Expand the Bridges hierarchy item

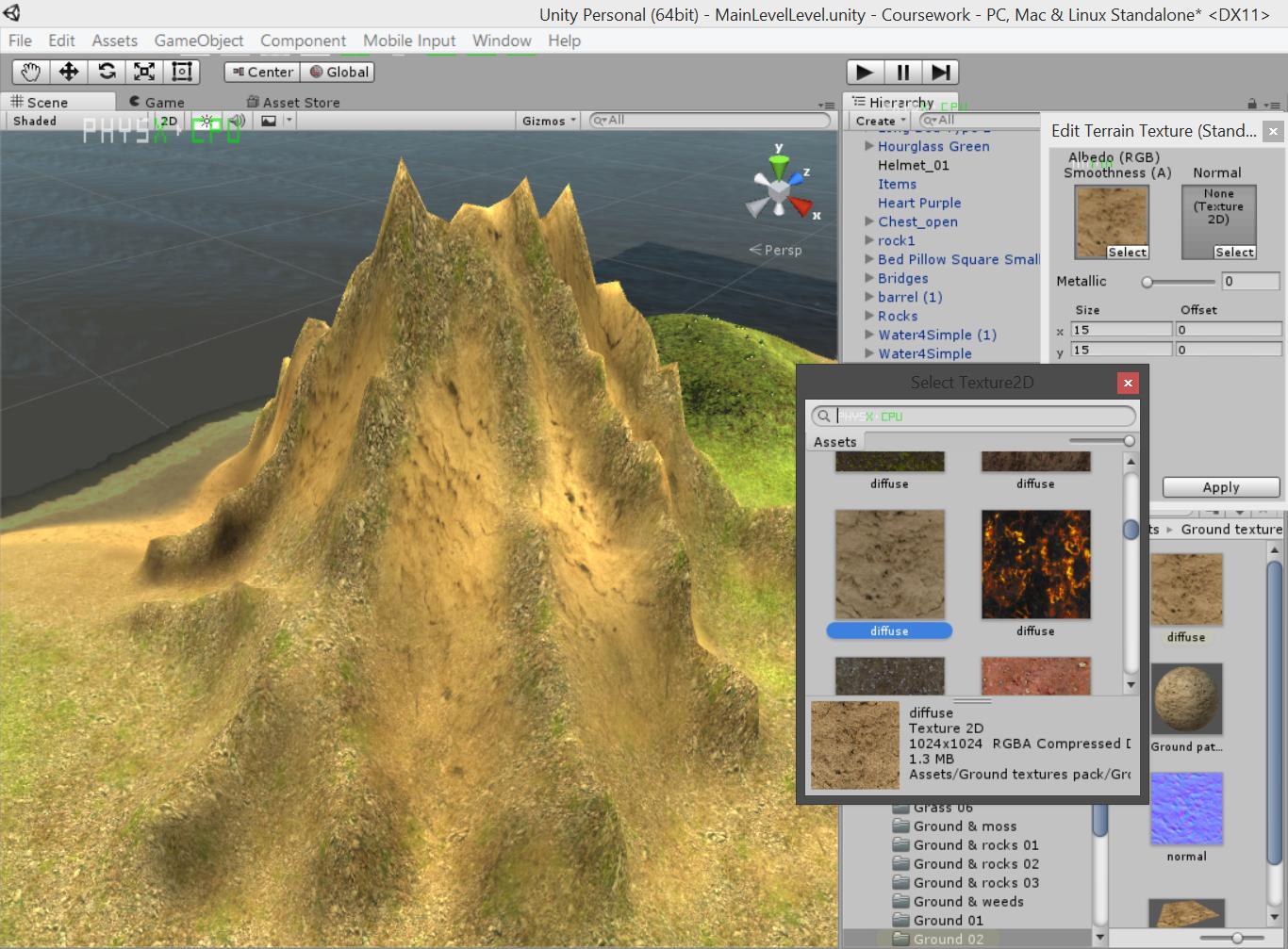coord(869,278)
